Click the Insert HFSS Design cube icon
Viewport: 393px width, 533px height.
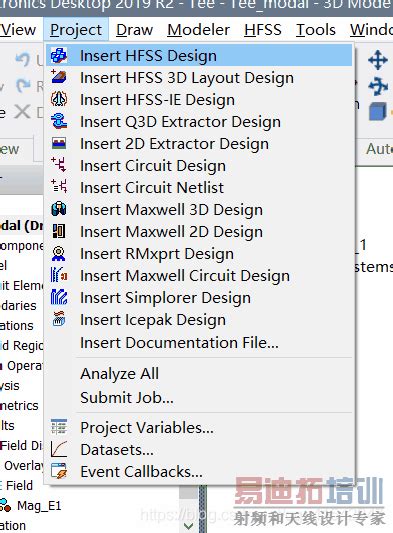59,56
